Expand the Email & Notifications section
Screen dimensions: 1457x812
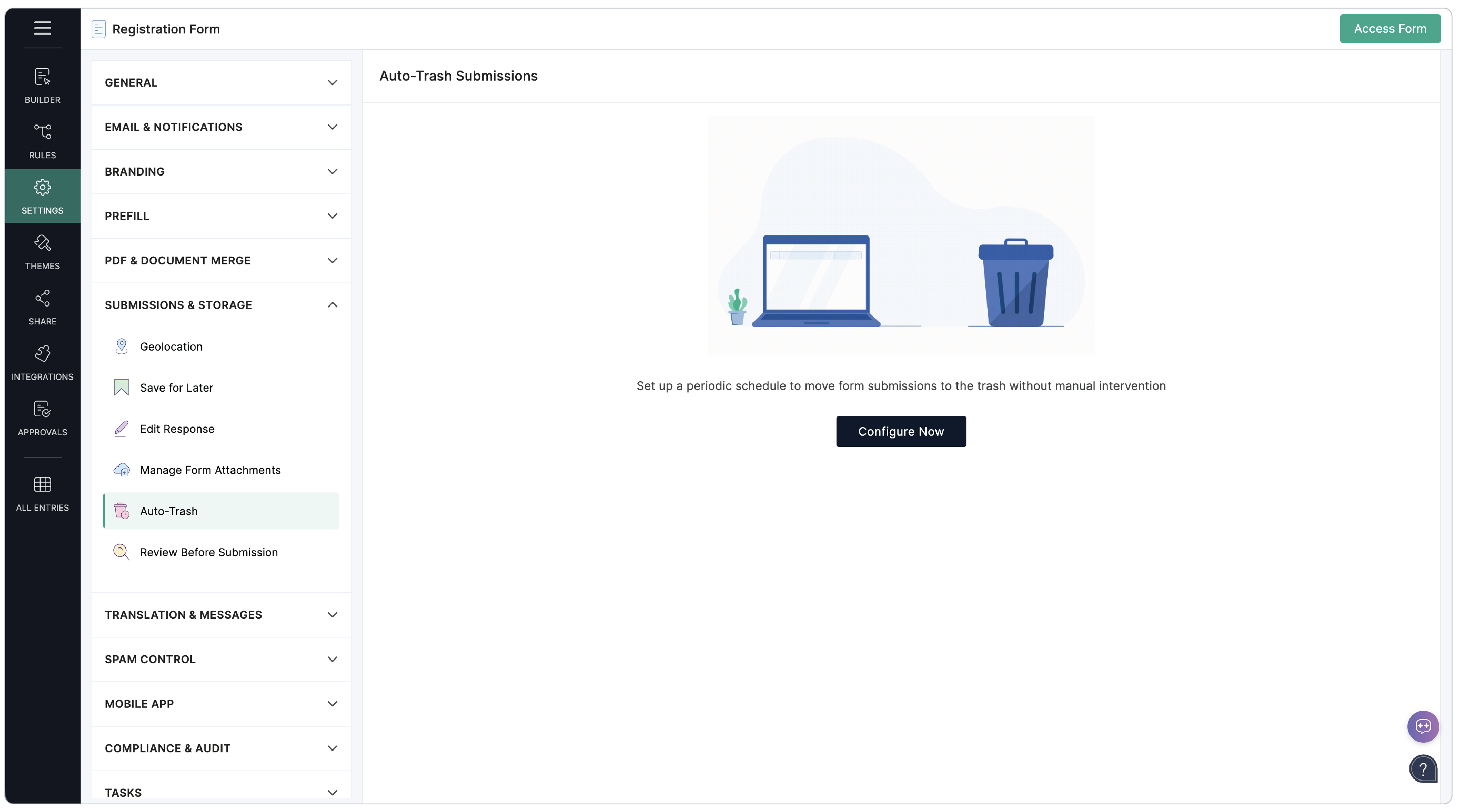(221, 127)
